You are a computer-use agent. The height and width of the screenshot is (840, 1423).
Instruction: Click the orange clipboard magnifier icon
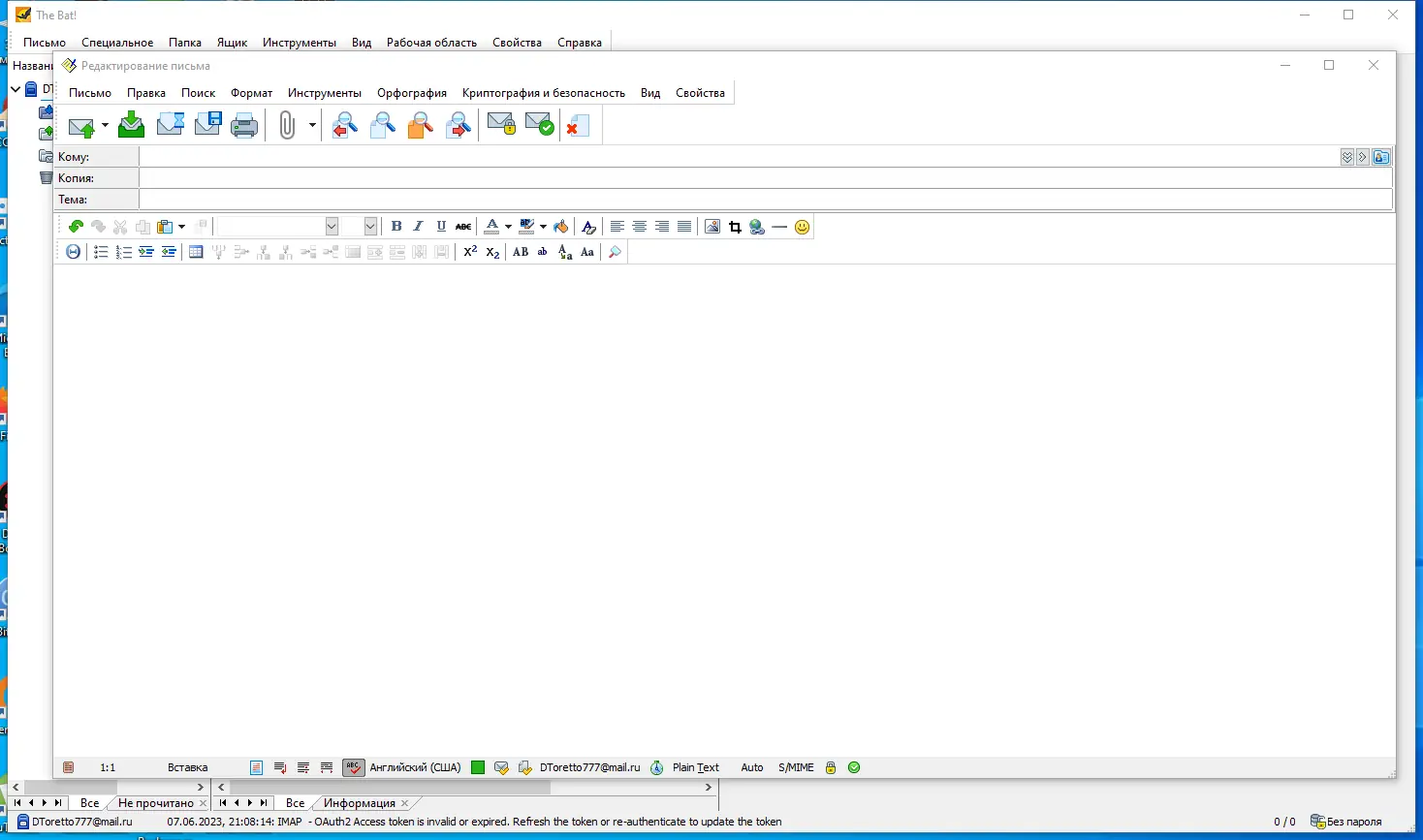coord(421,125)
